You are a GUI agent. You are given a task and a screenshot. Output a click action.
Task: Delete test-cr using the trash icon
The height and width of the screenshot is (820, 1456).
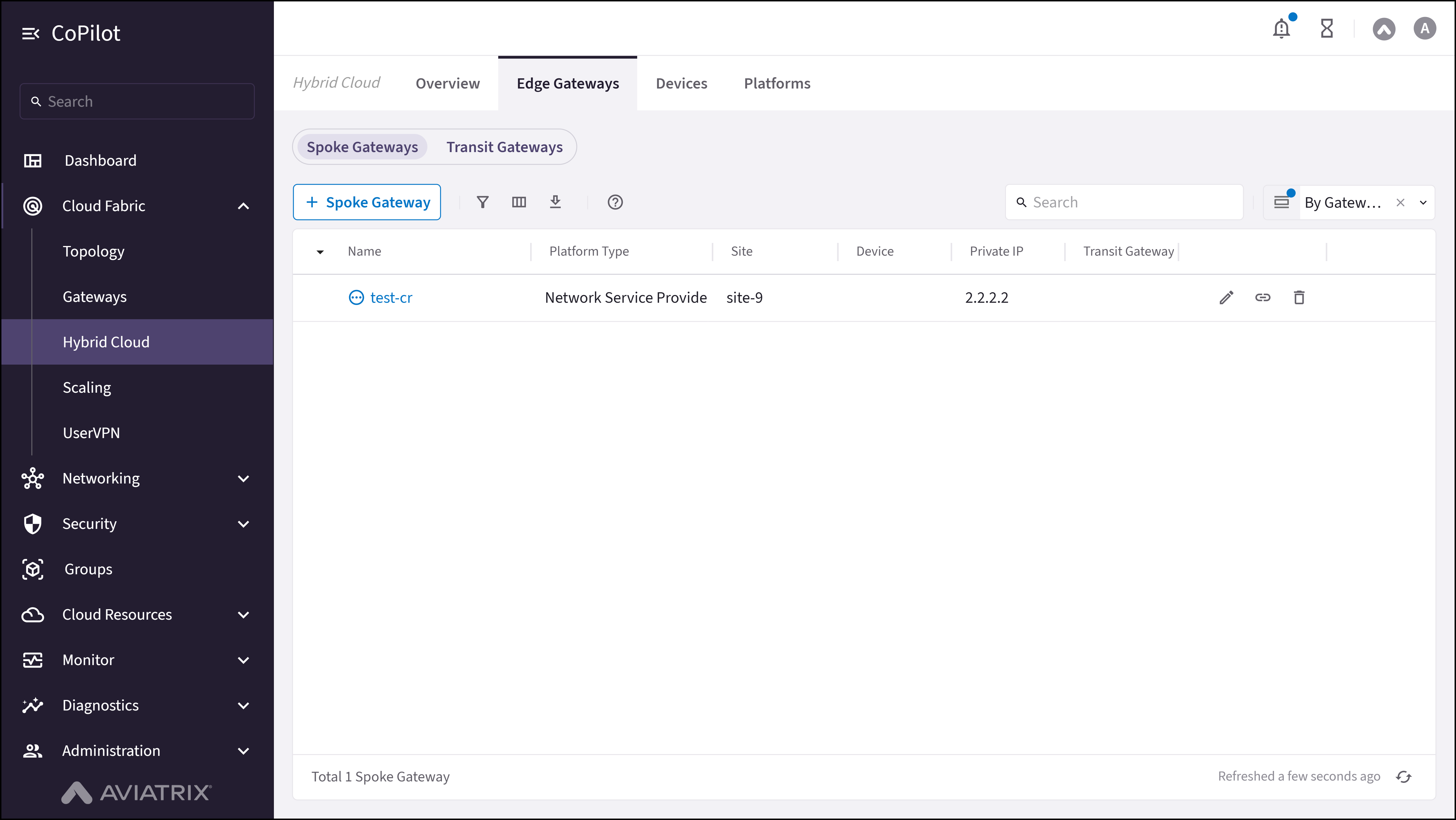click(x=1299, y=297)
